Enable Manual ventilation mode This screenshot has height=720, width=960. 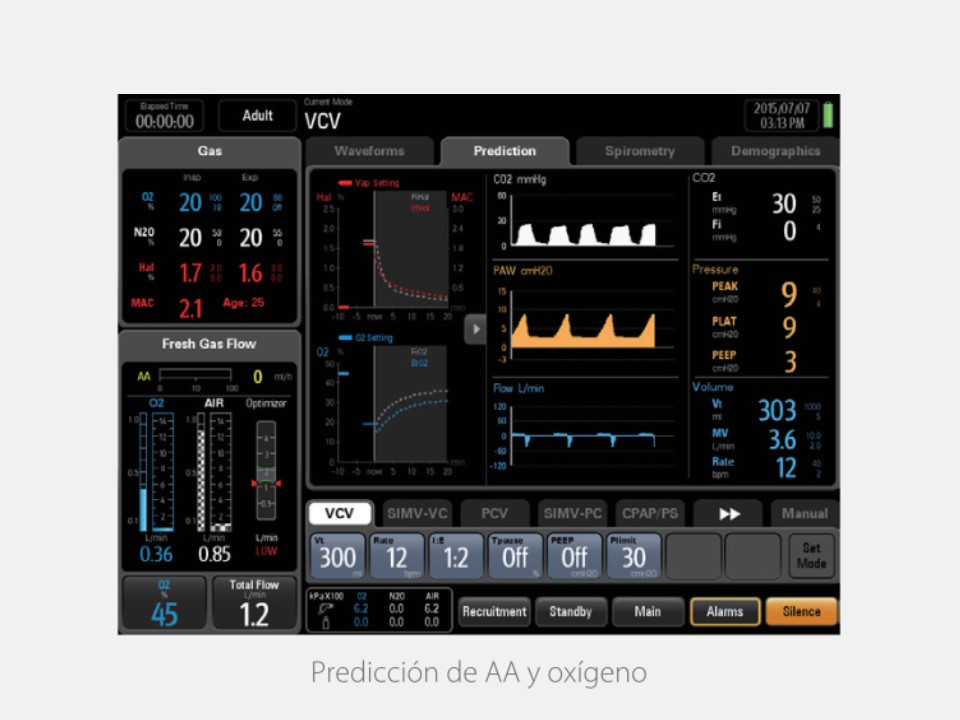[804, 514]
